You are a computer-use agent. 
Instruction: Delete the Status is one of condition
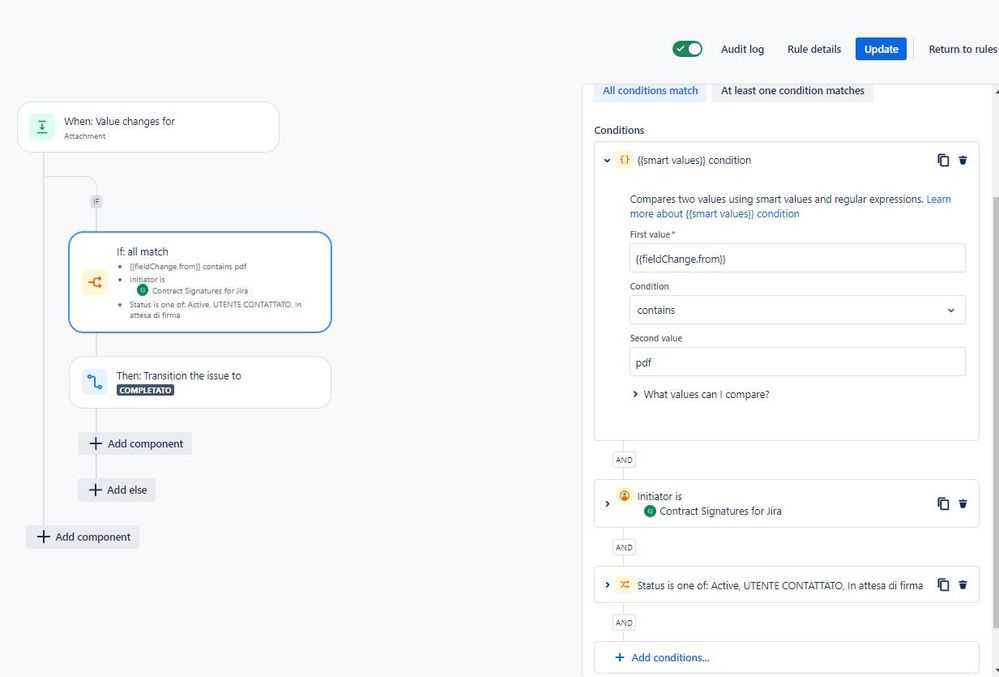tap(963, 585)
